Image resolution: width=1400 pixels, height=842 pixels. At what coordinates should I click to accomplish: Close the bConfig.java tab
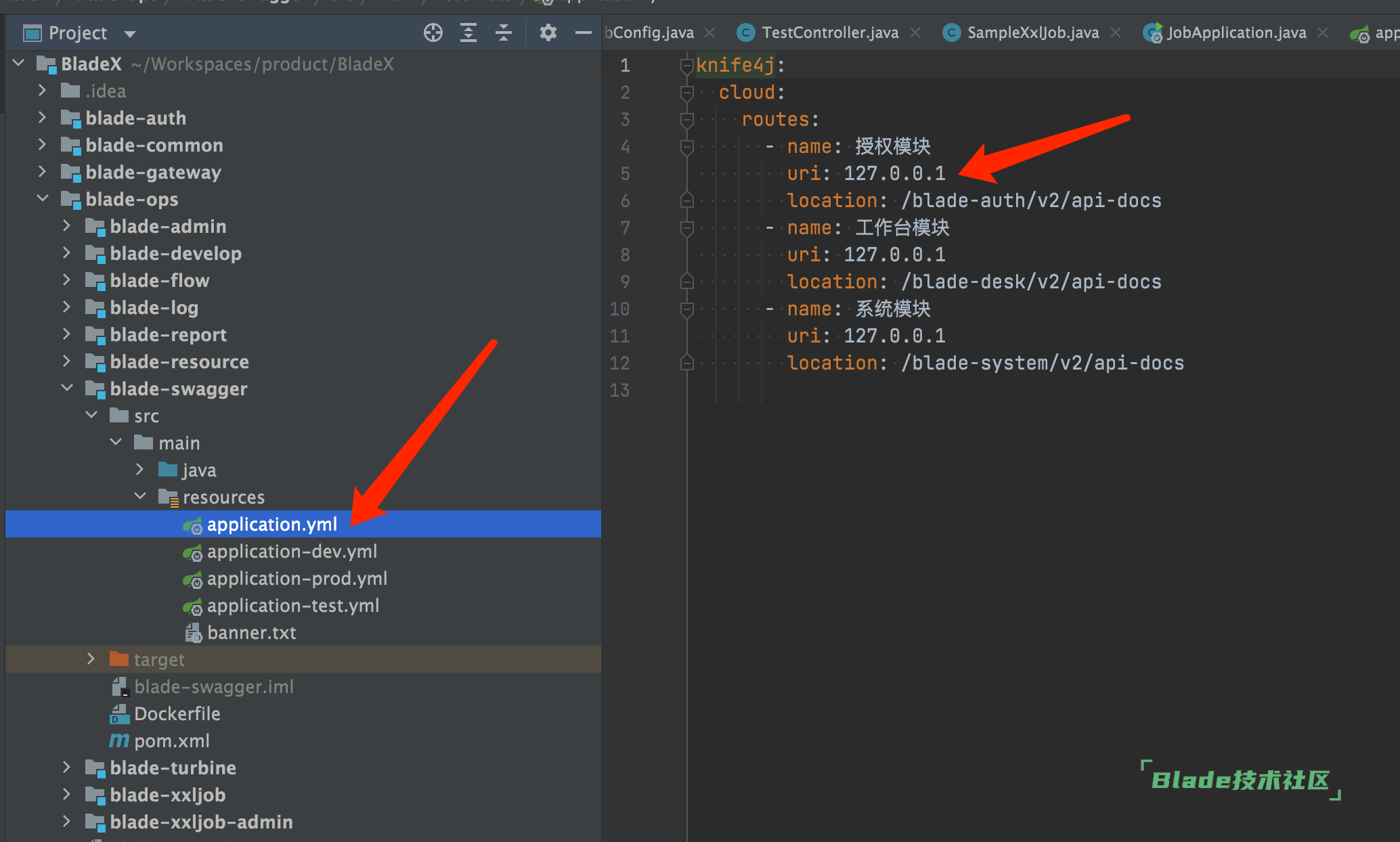709,32
